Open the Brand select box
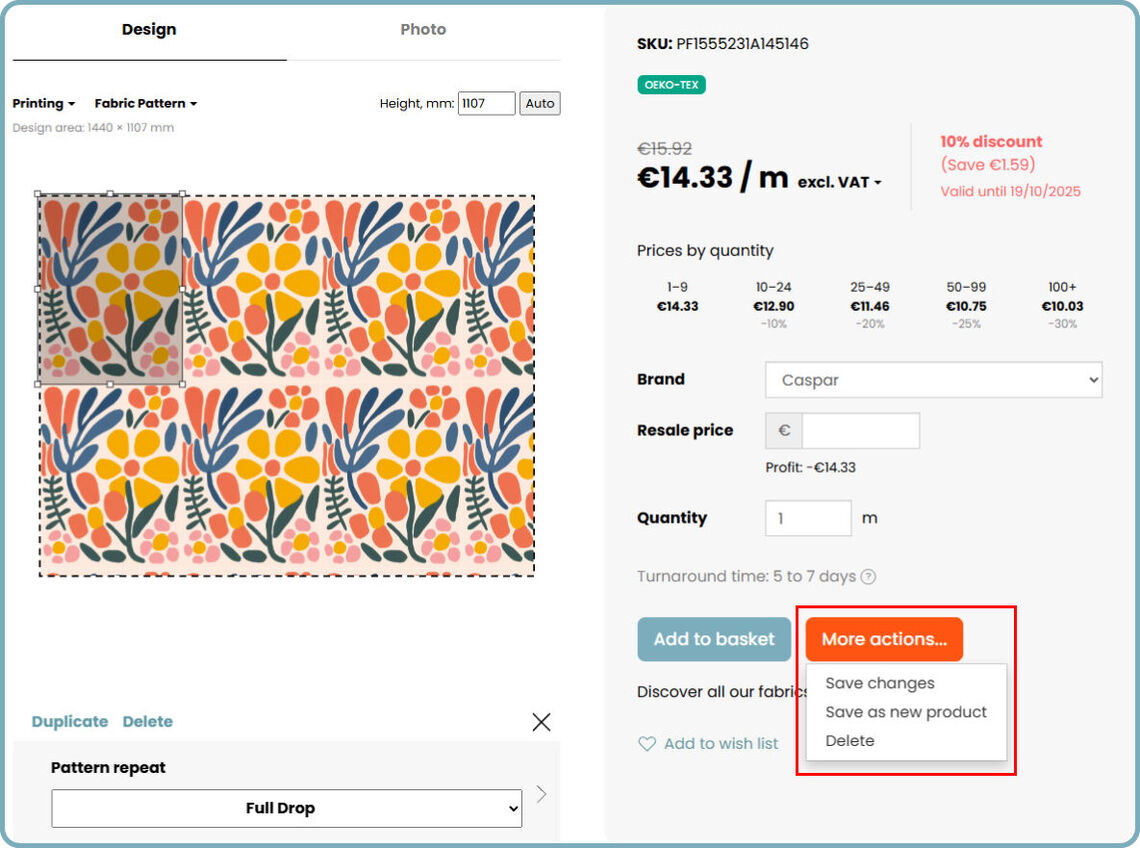Viewport: 1140px width, 848px height. (x=933, y=380)
